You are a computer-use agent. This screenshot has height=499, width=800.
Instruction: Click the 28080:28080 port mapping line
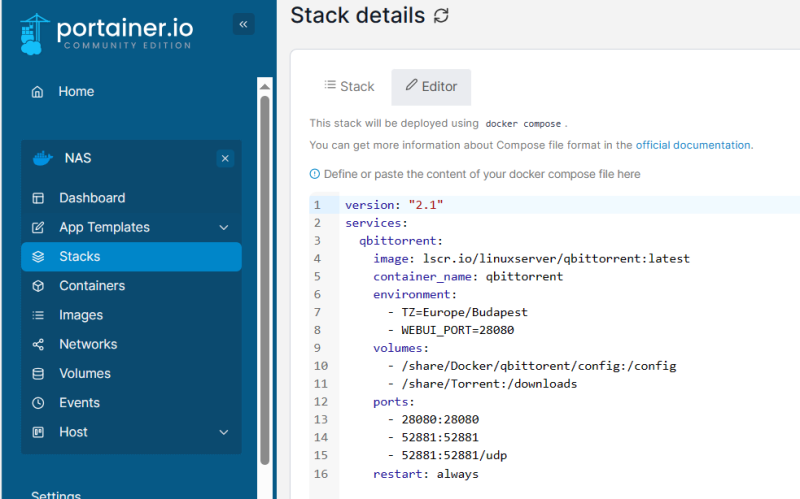(x=433, y=419)
